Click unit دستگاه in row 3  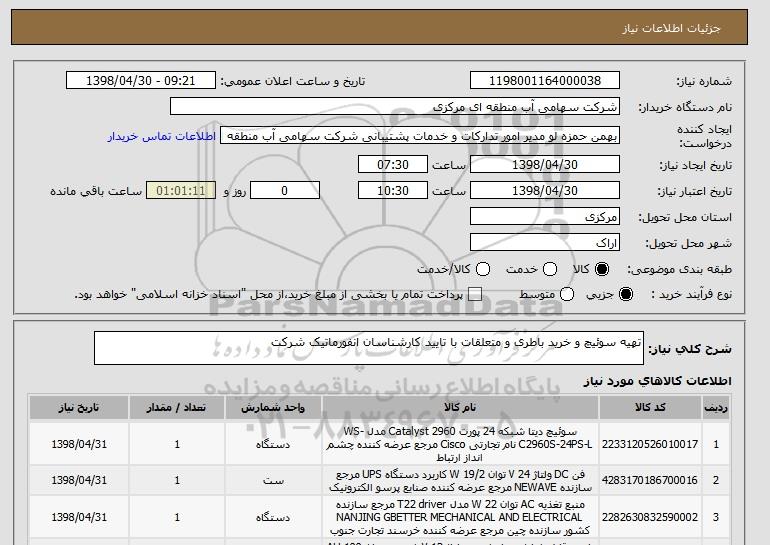(273, 517)
